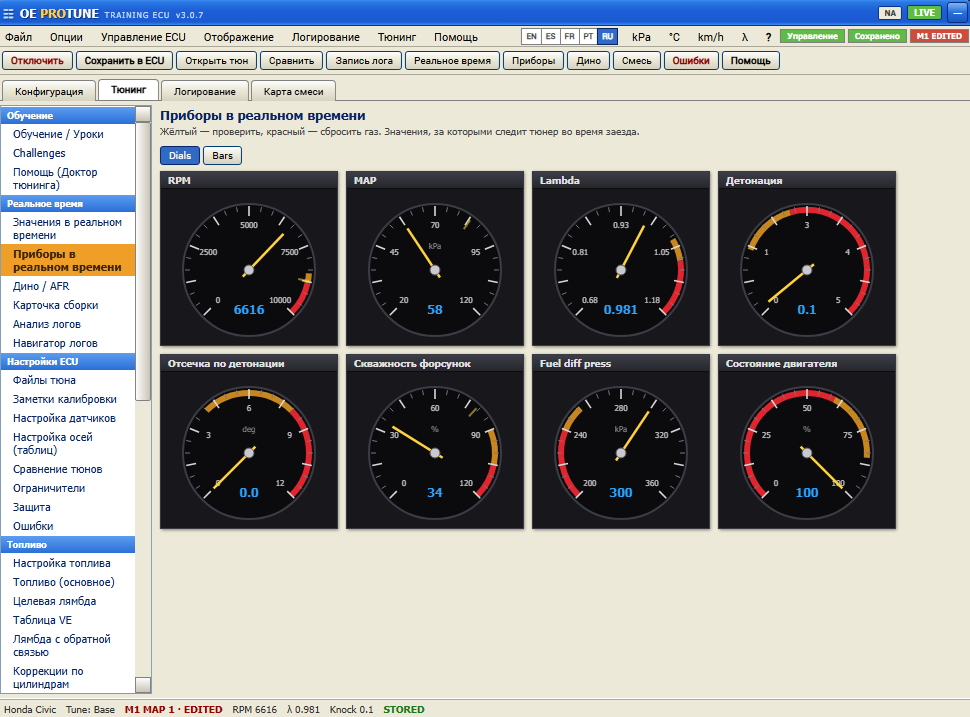Switch to the Конфигурация tab
This screenshot has width=970, height=717.
49,91
